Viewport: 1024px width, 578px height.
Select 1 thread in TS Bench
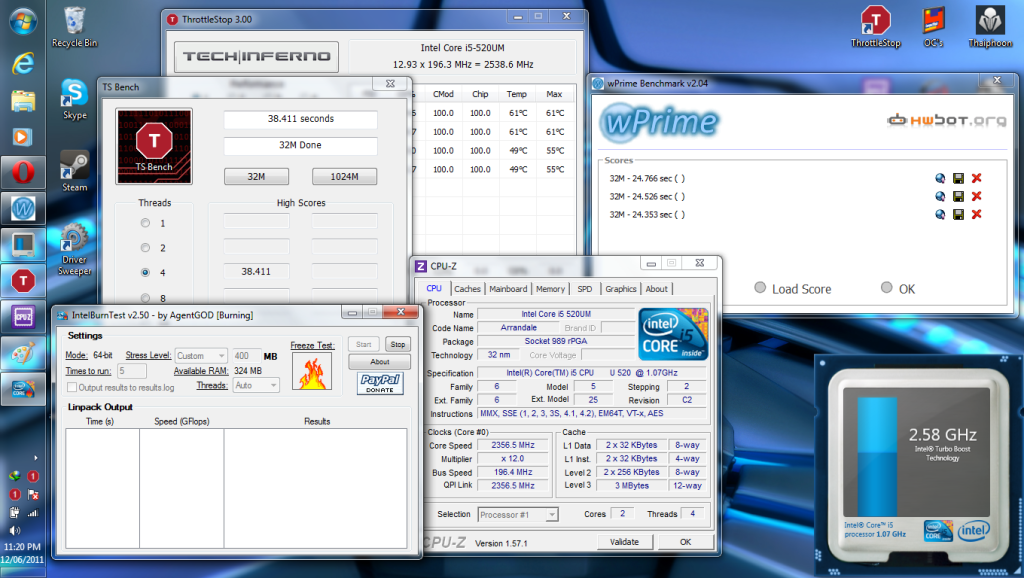[x=145, y=223]
